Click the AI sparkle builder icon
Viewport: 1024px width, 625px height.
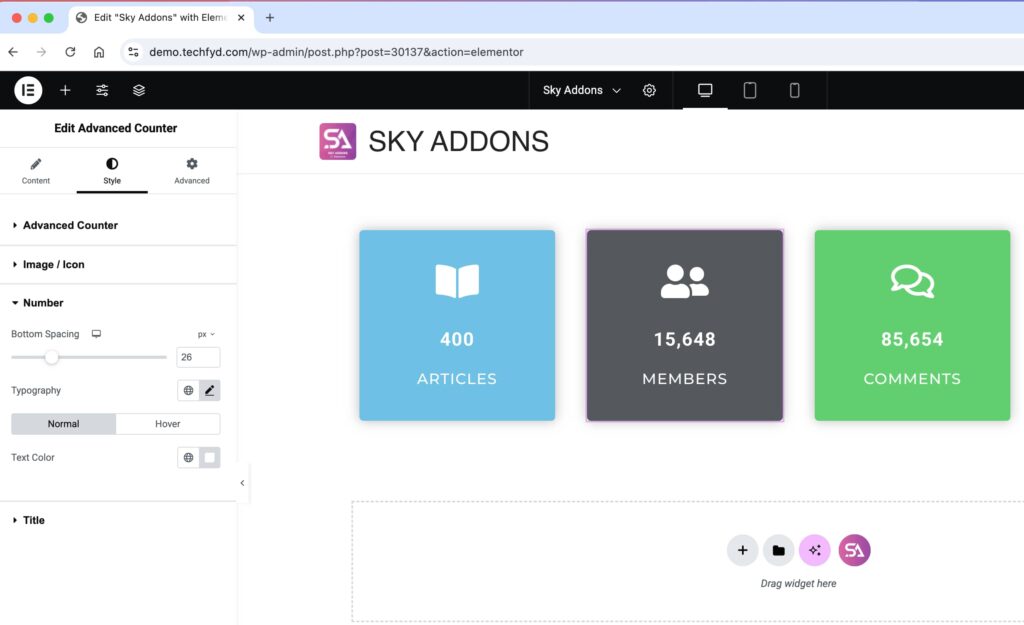point(814,551)
